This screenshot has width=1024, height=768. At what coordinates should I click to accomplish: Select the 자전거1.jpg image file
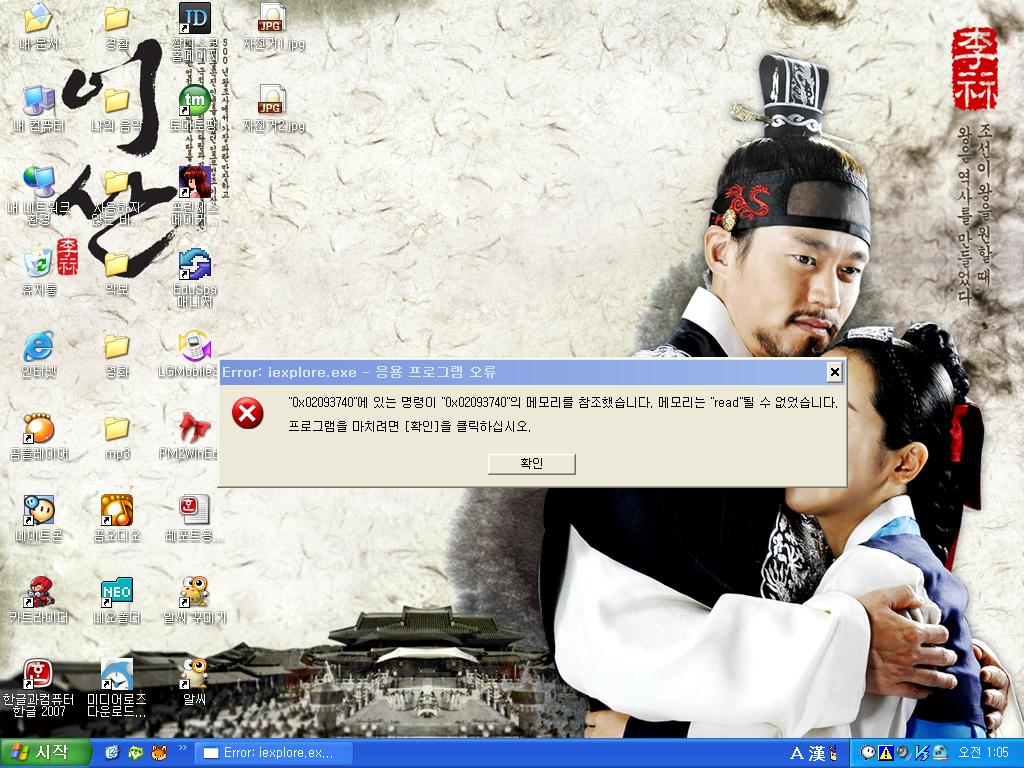click(274, 26)
